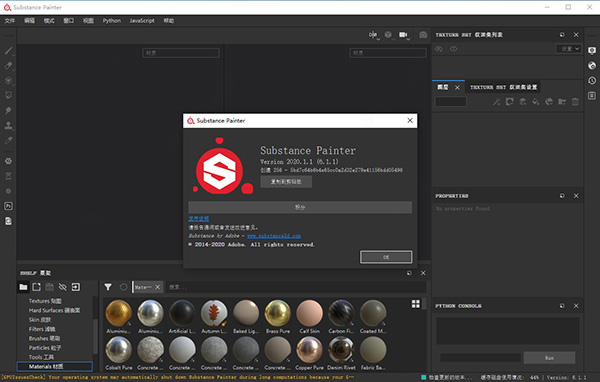The width and height of the screenshot is (600, 382).
Task: Open layers blending mode dropdown field
Action: 451,101
